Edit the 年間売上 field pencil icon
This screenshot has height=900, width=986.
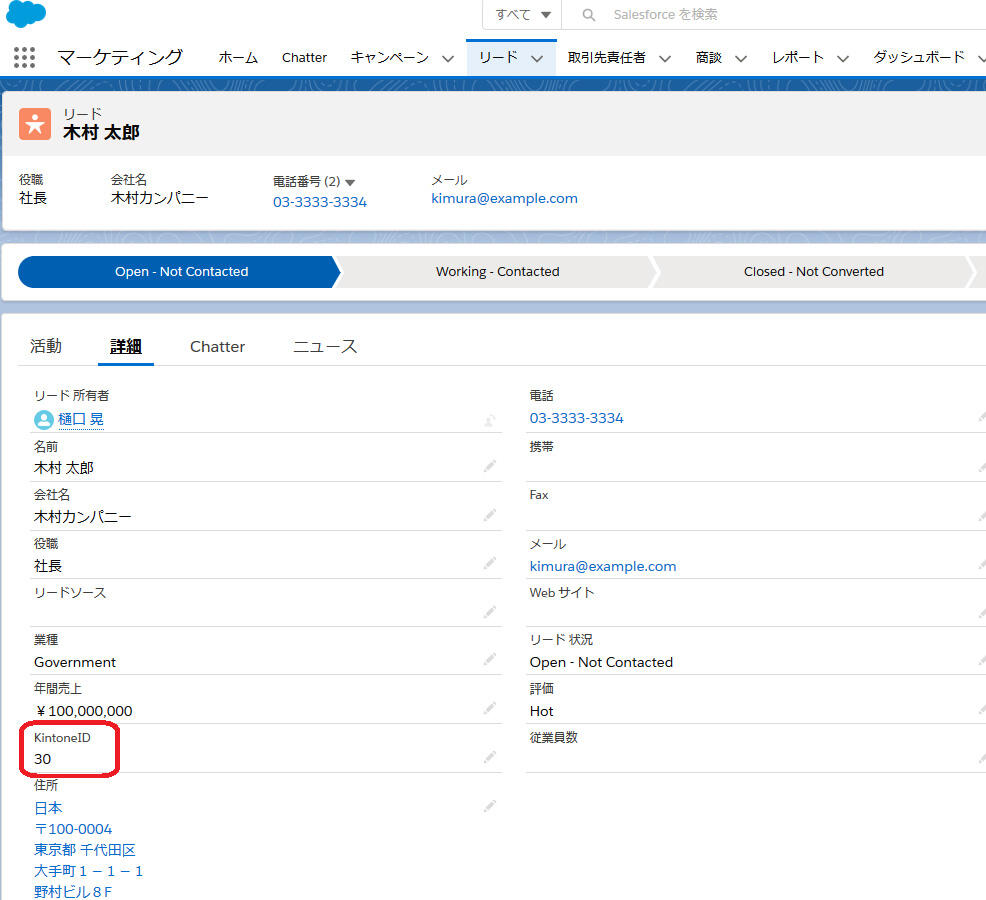(x=489, y=708)
